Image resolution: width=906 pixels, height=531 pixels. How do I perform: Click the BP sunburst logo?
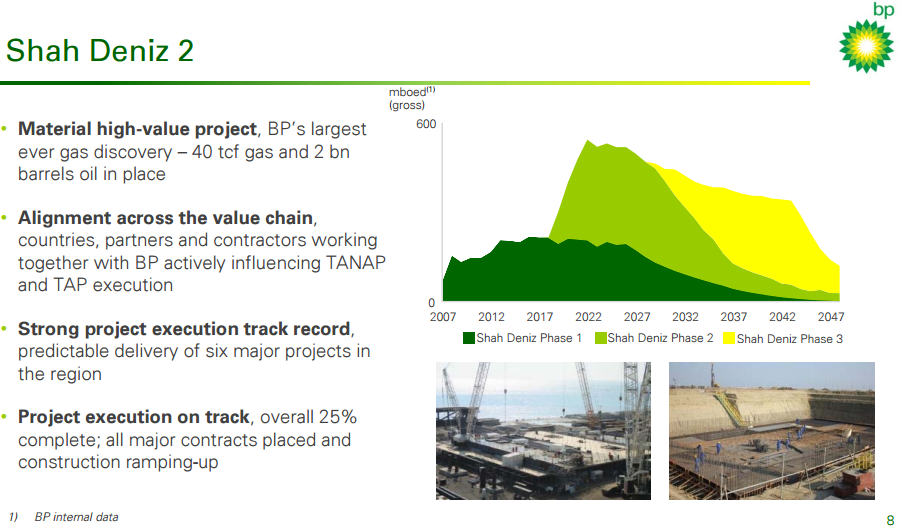(x=865, y=45)
